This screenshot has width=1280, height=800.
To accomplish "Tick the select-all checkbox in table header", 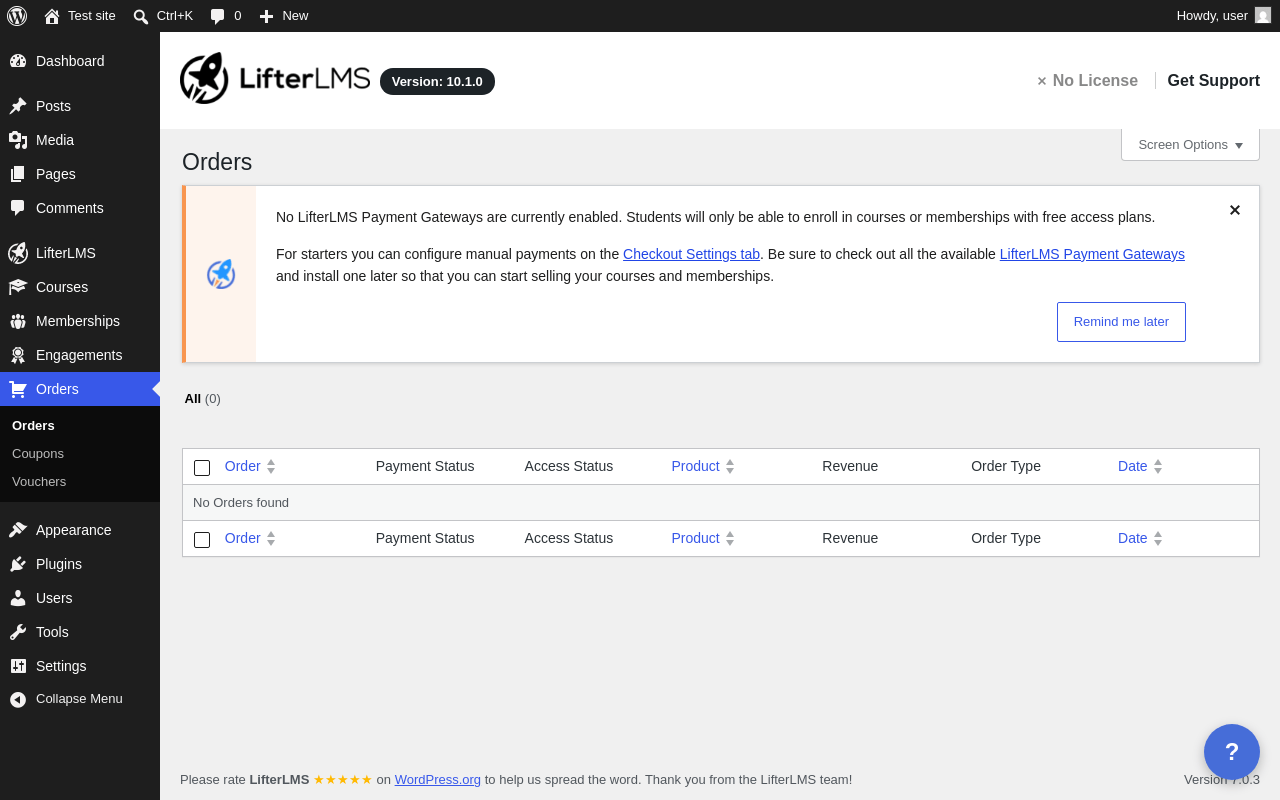I will 202,468.
